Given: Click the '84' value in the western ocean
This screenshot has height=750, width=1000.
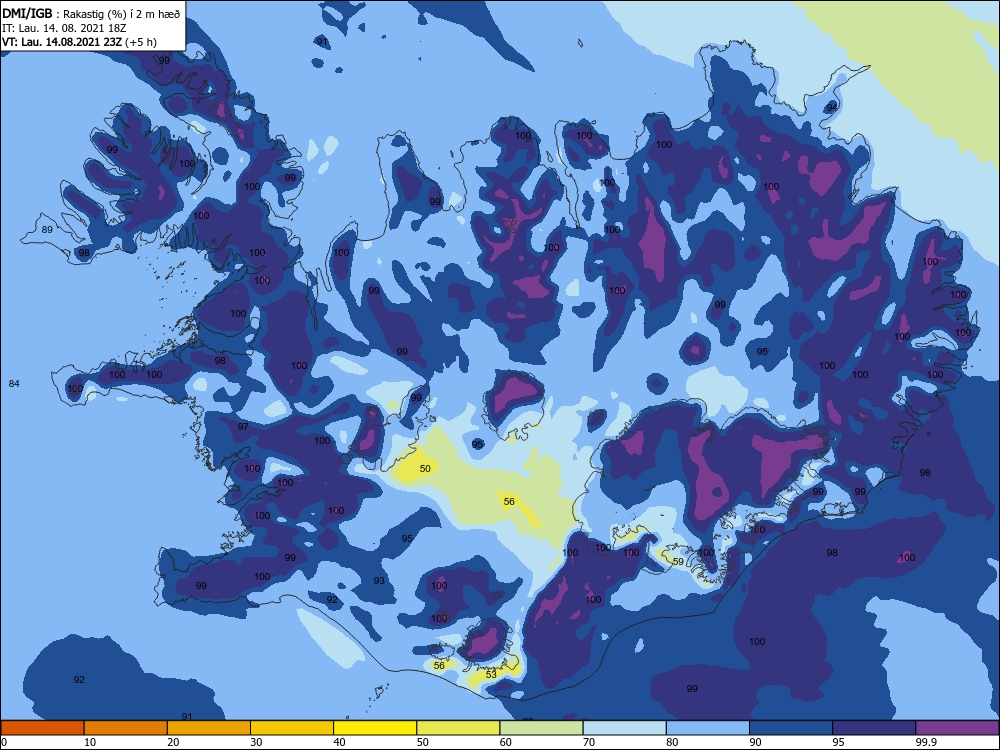Looking at the screenshot, I should (14, 383).
